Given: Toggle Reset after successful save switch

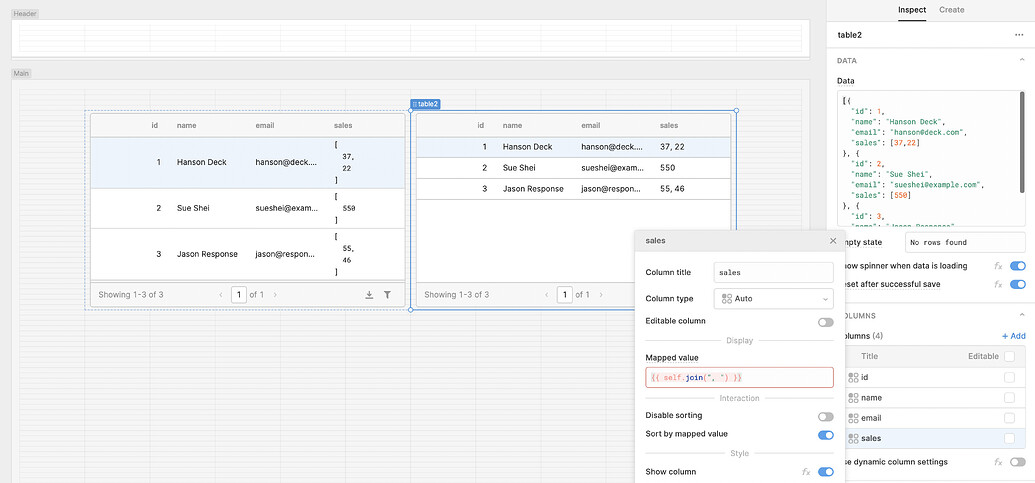Looking at the screenshot, I should click(1018, 284).
